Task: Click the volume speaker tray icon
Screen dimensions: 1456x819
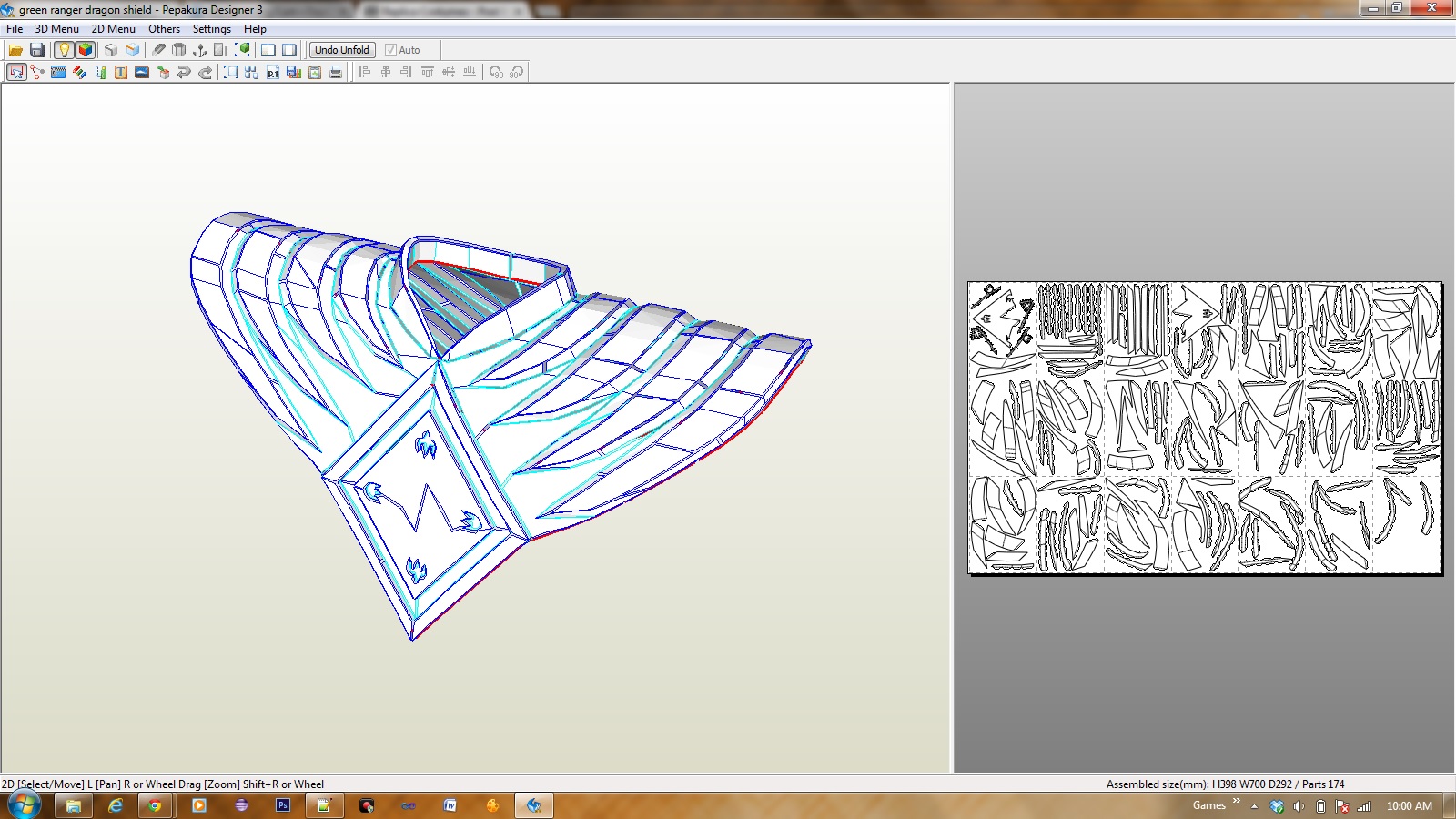Action: (x=1299, y=806)
